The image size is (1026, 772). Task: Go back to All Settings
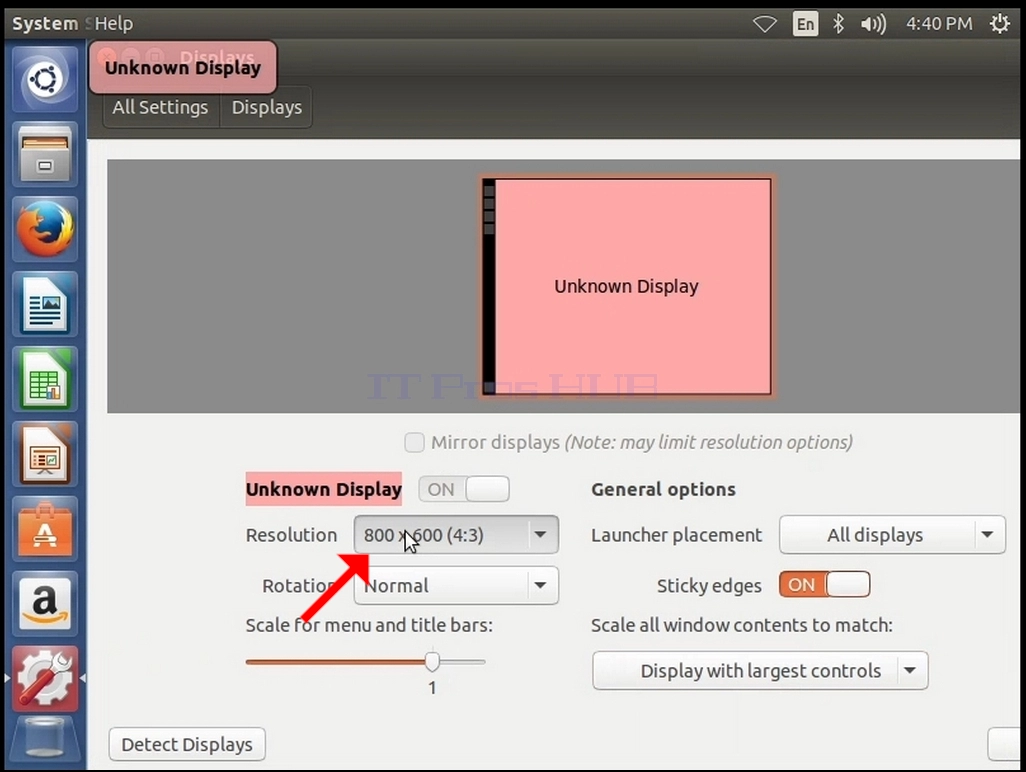click(x=160, y=107)
